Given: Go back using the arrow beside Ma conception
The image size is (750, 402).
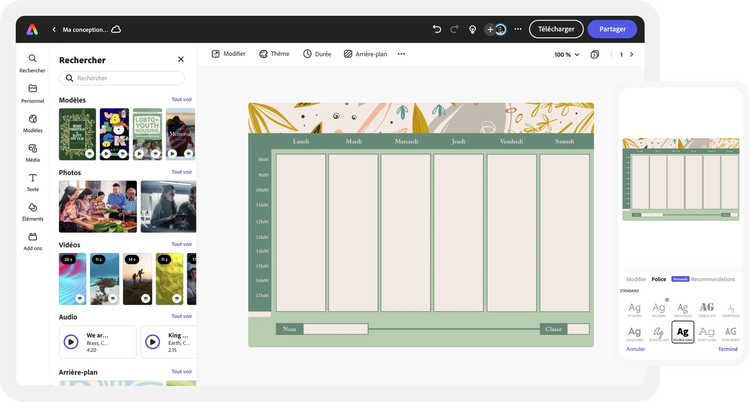Looking at the screenshot, I should click(54, 30).
